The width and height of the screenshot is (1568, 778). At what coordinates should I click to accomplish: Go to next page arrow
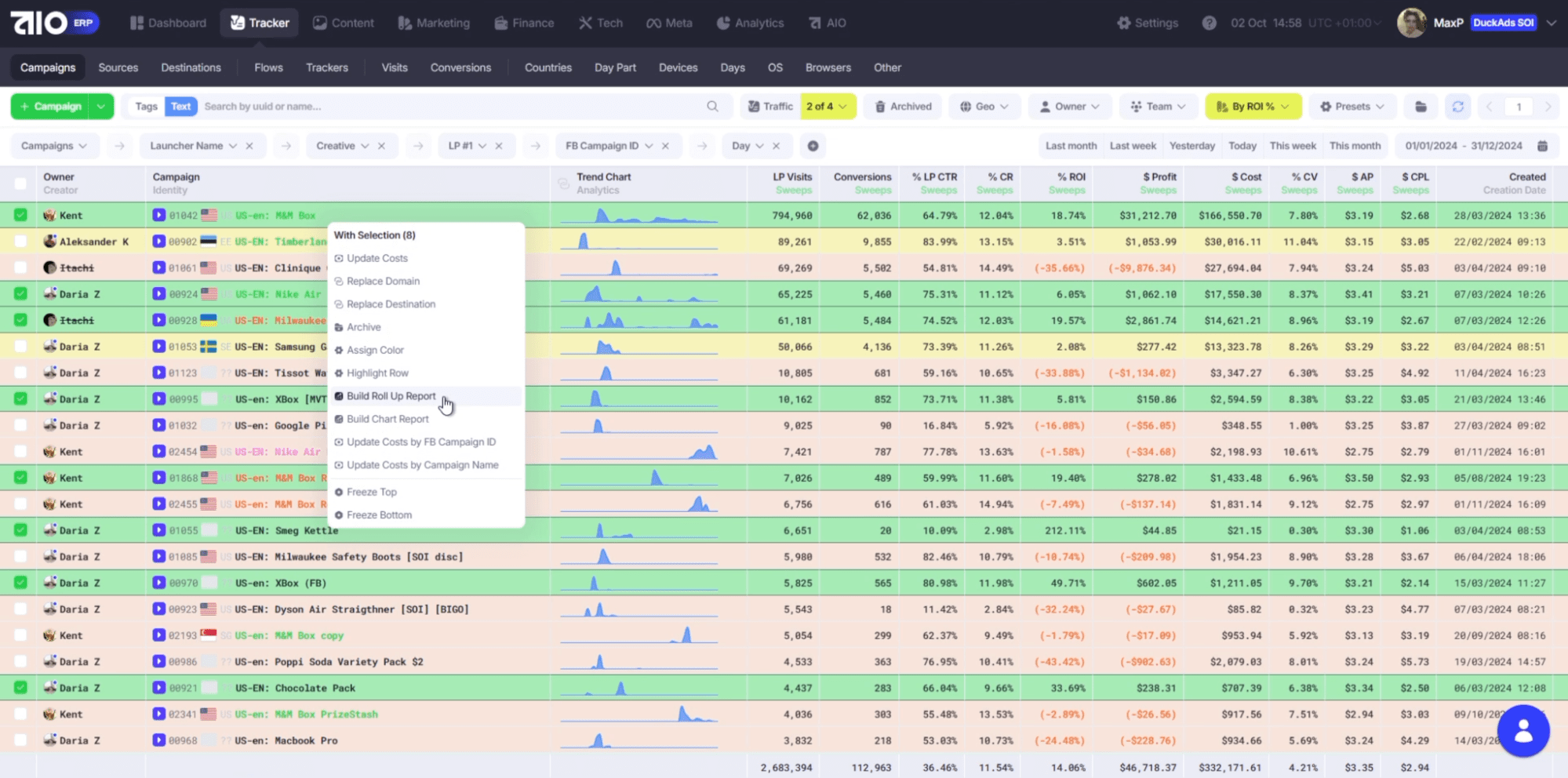click(x=1548, y=107)
